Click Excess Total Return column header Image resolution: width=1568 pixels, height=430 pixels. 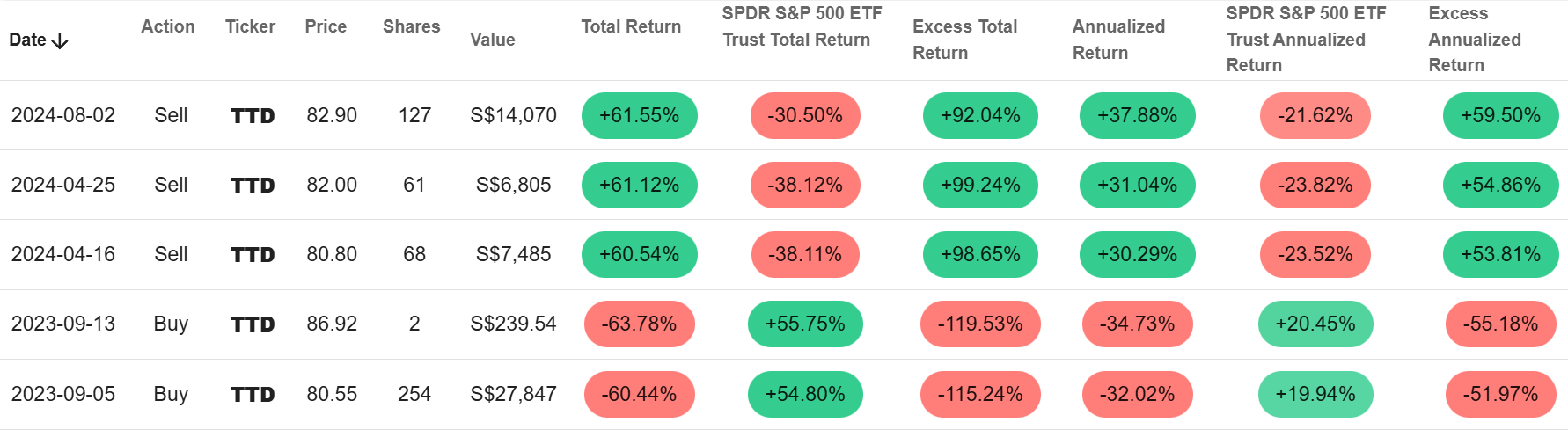click(964, 40)
